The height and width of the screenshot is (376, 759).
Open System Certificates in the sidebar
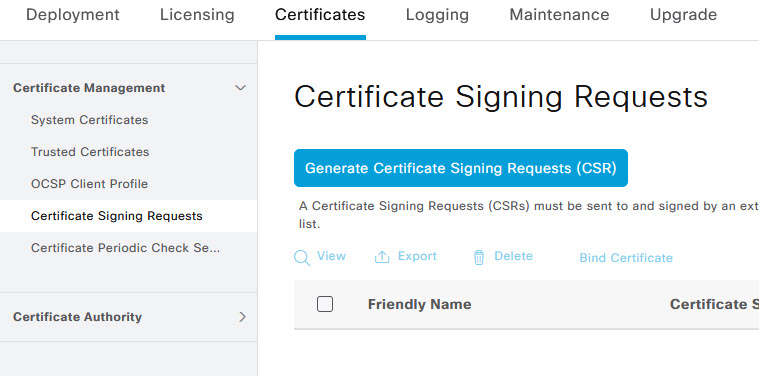click(x=90, y=120)
